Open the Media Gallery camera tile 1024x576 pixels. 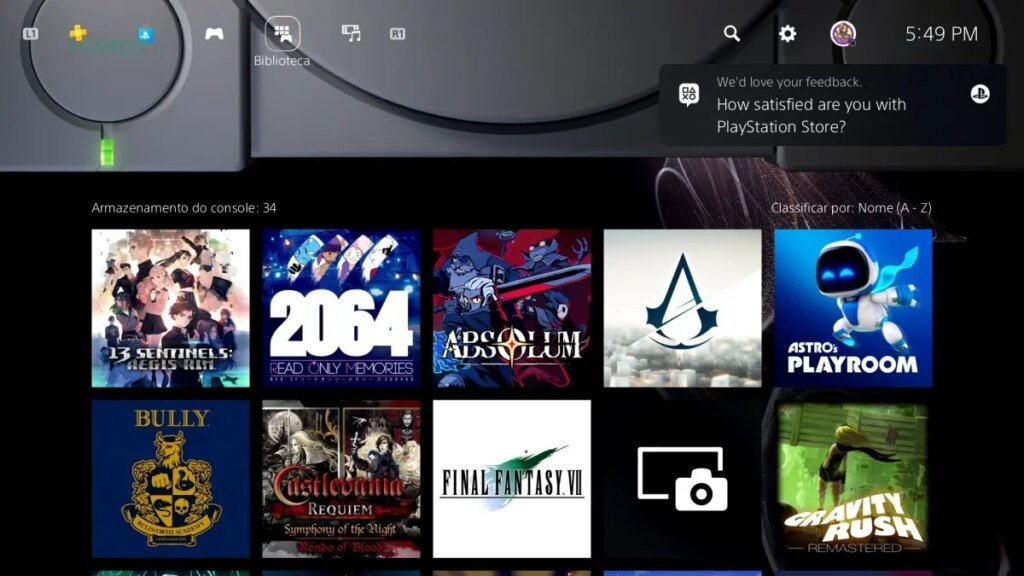tap(683, 479)
